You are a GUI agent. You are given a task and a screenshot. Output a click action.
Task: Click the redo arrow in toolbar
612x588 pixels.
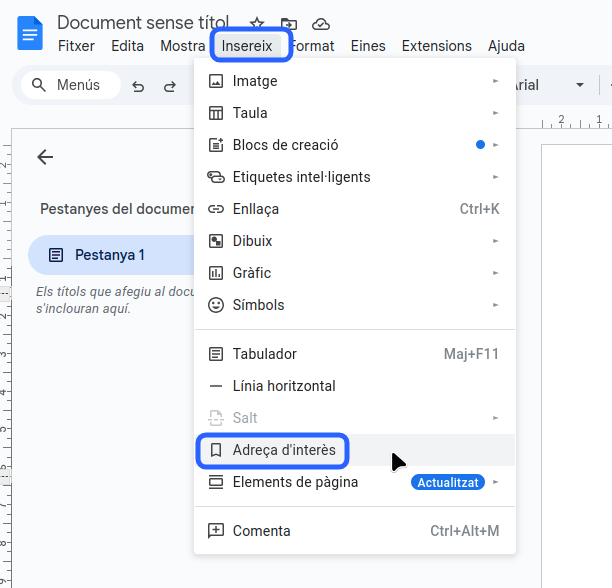[170, 86]
